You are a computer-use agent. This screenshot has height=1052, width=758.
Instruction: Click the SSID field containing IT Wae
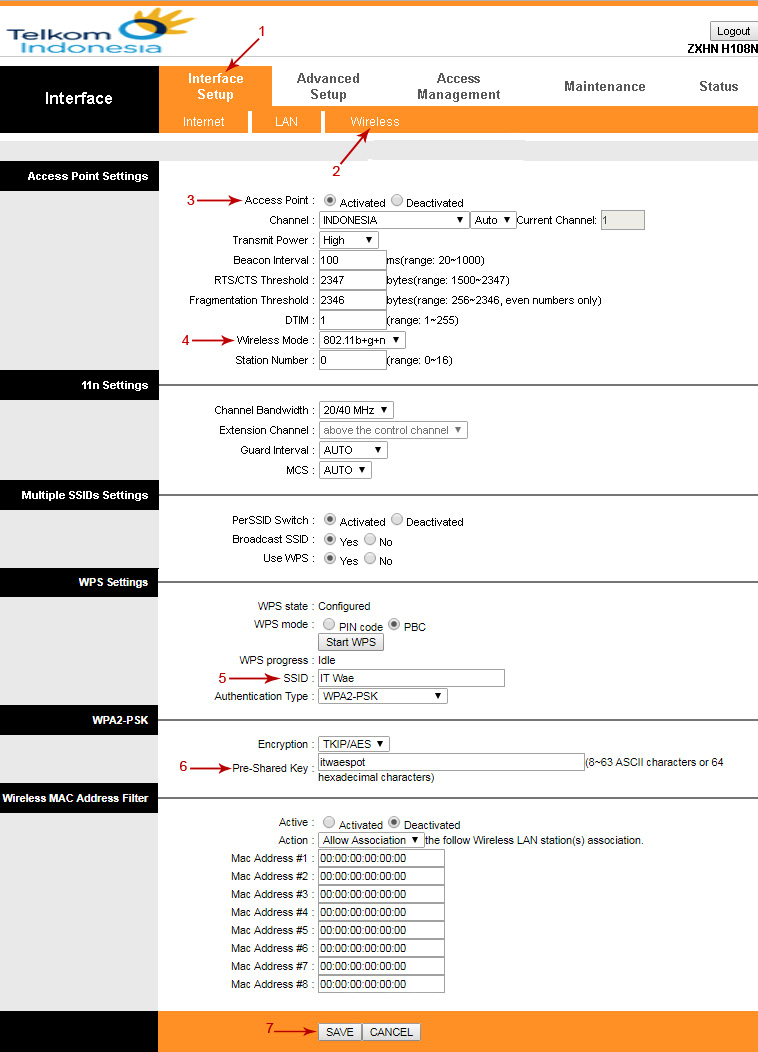click(411, 678)
